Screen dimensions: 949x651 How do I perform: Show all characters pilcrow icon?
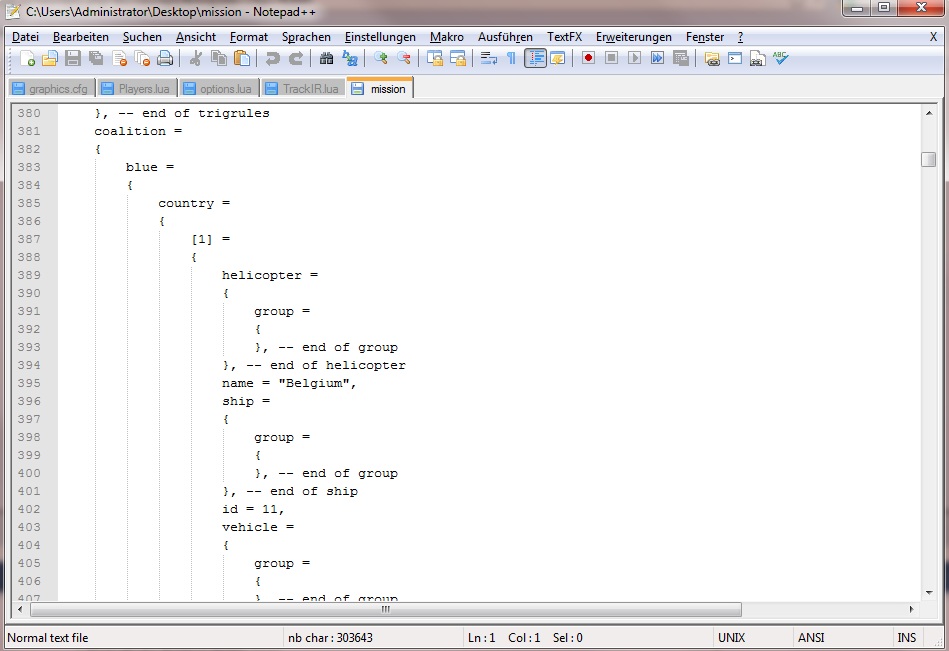[511, 58]
